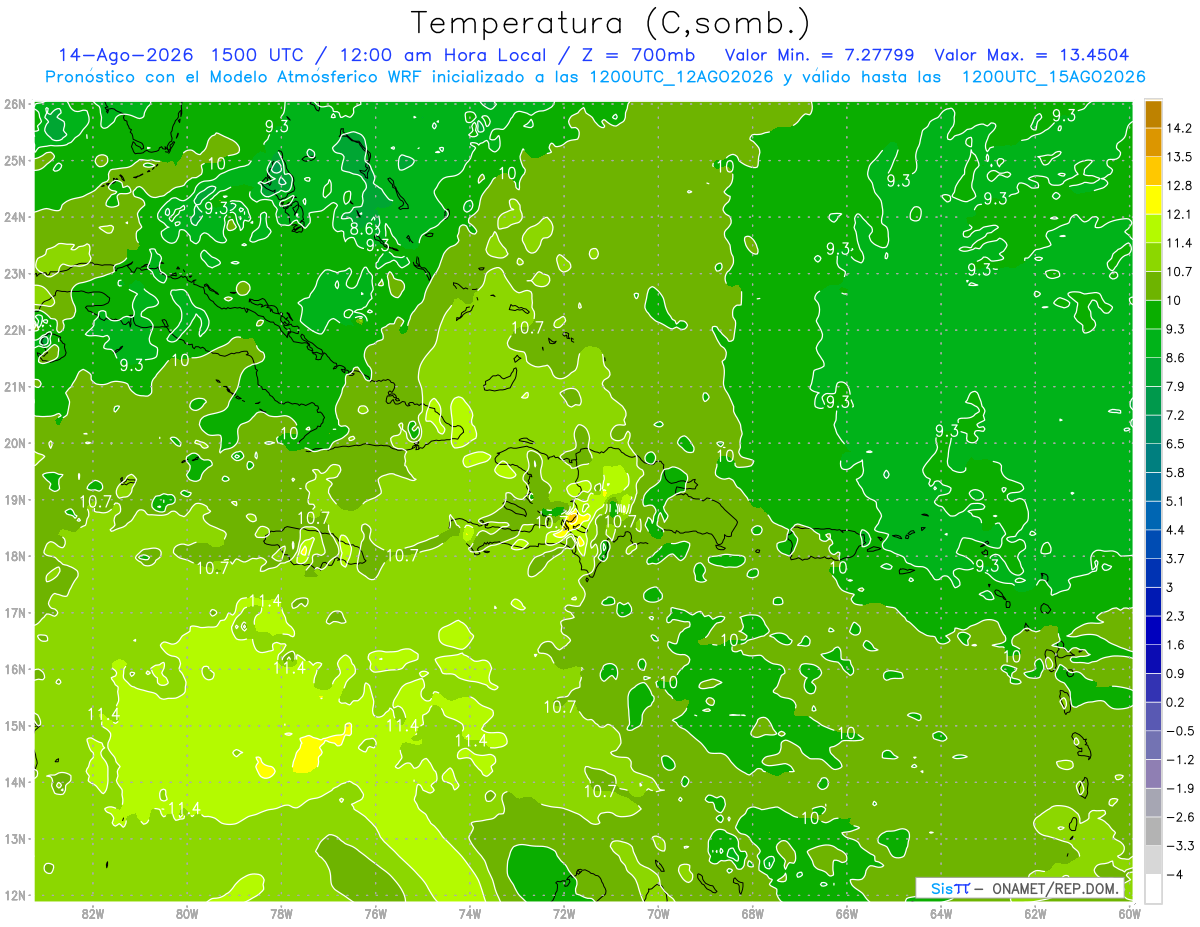Image resolution: width=1200 pixels, height=927 pixels.
Task: Click the "ONAMET/REP.DOM." credit text
Action: point(1055,888)
